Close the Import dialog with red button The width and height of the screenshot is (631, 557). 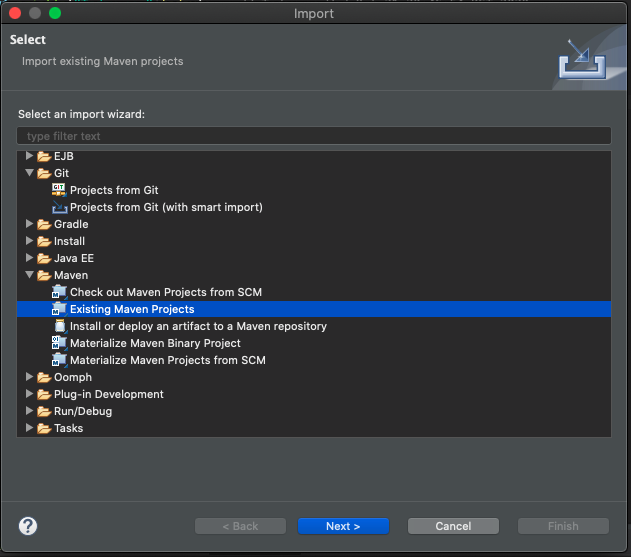coord(15,13)
